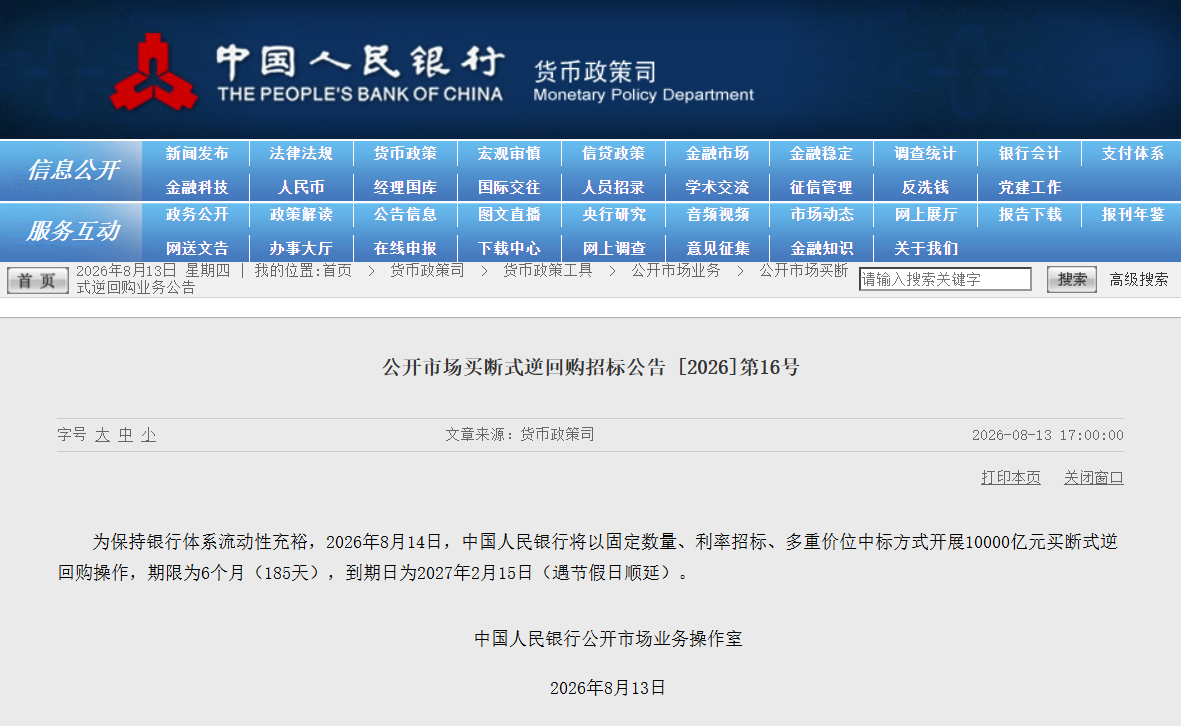Click the timestamp 2026-08-13 17:00:00
1181x726 pixels.
pos(1048,435)
